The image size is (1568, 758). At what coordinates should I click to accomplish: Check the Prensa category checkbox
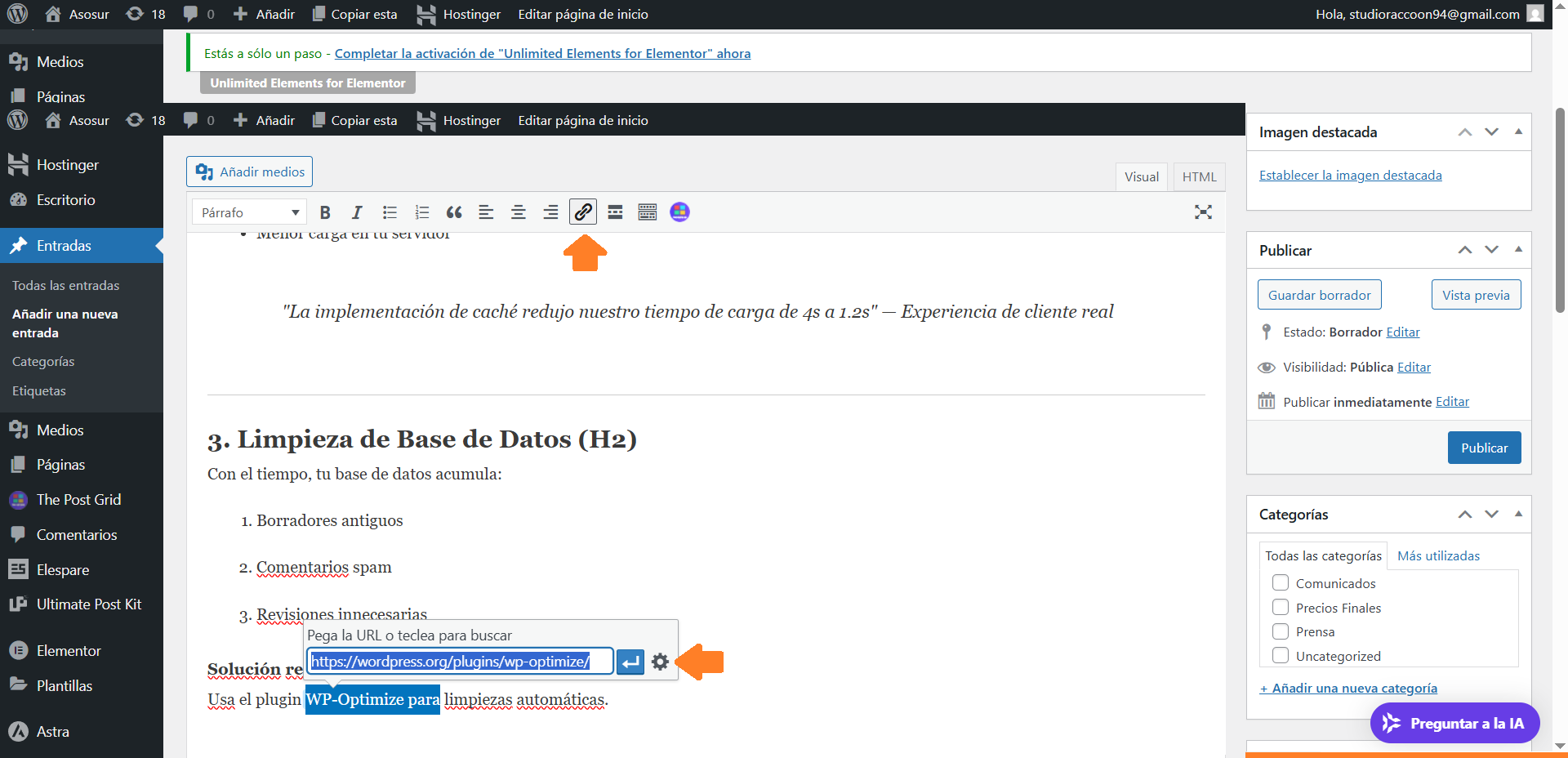[x=1281, y=632]
